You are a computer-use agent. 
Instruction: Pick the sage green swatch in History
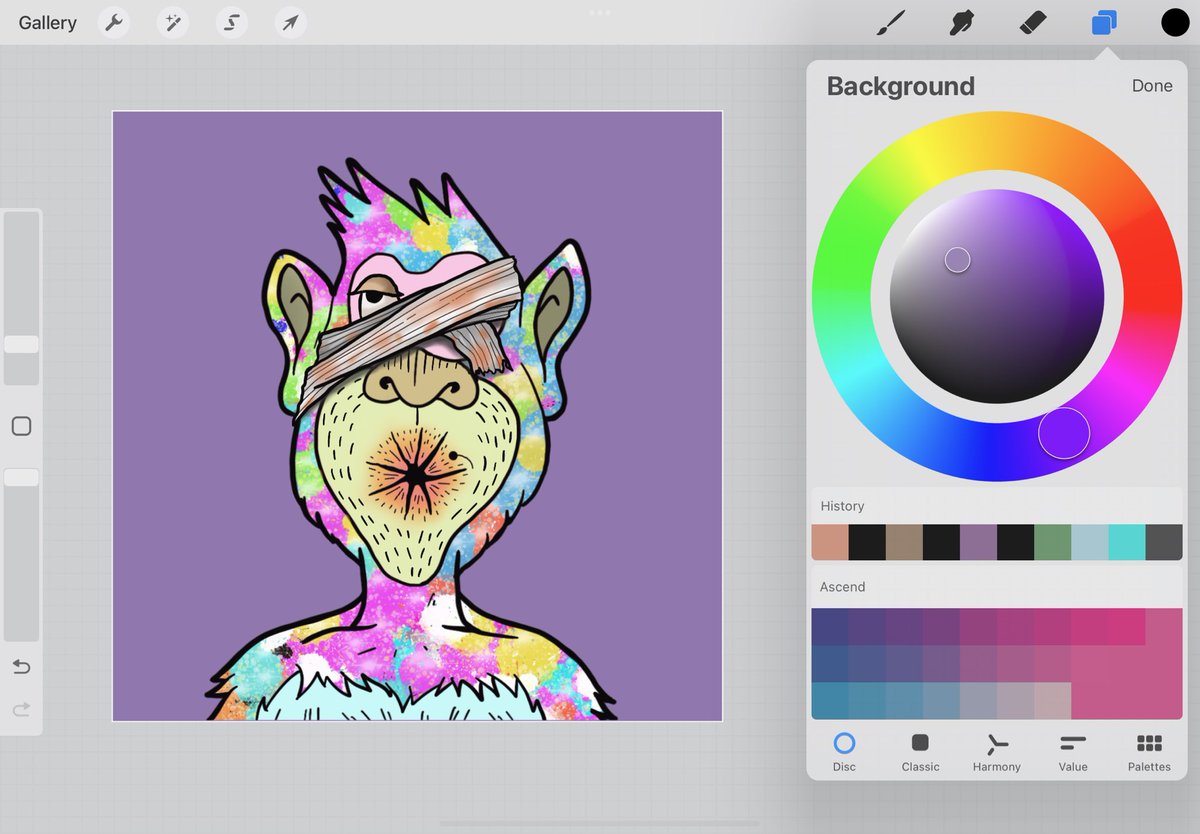(1052, 542)
